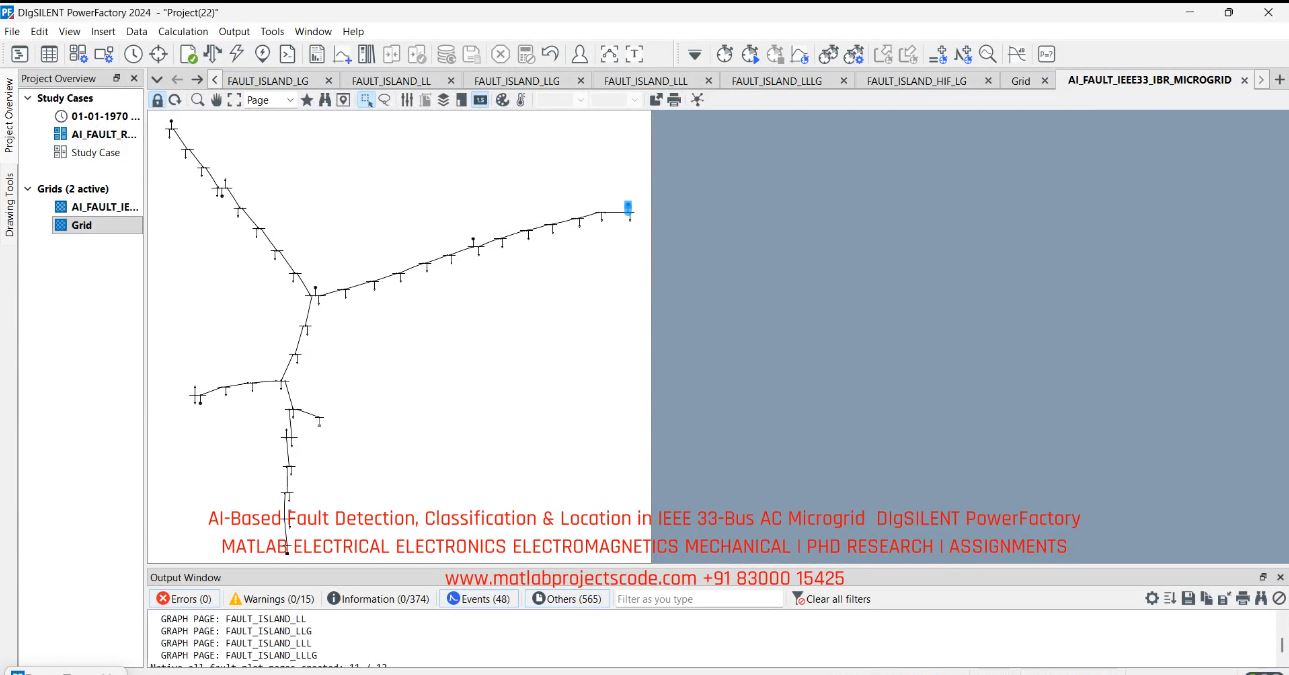Collapse the Study Cases tree section

coord(27,98)
